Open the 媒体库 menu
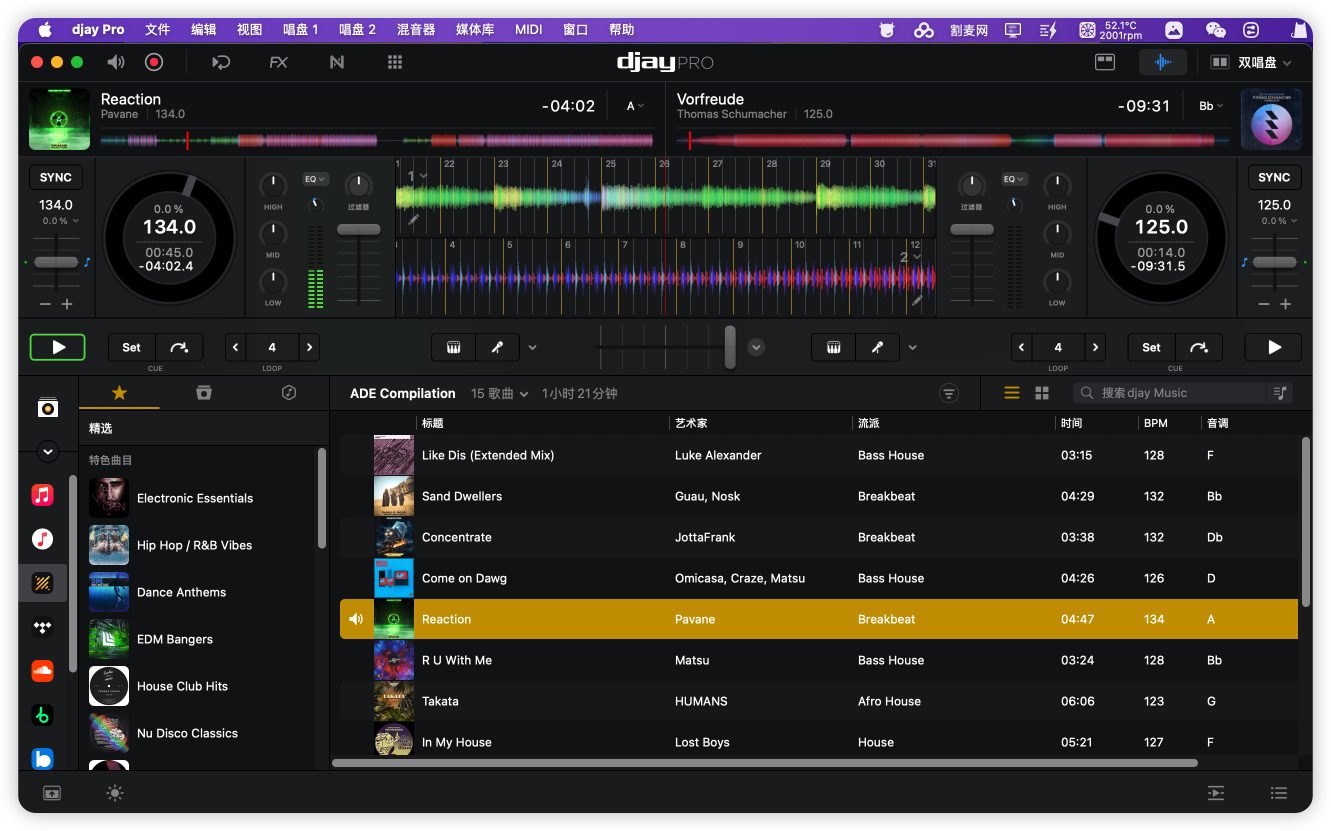This screenshot has height=831, width=1331. click(475, 30)
